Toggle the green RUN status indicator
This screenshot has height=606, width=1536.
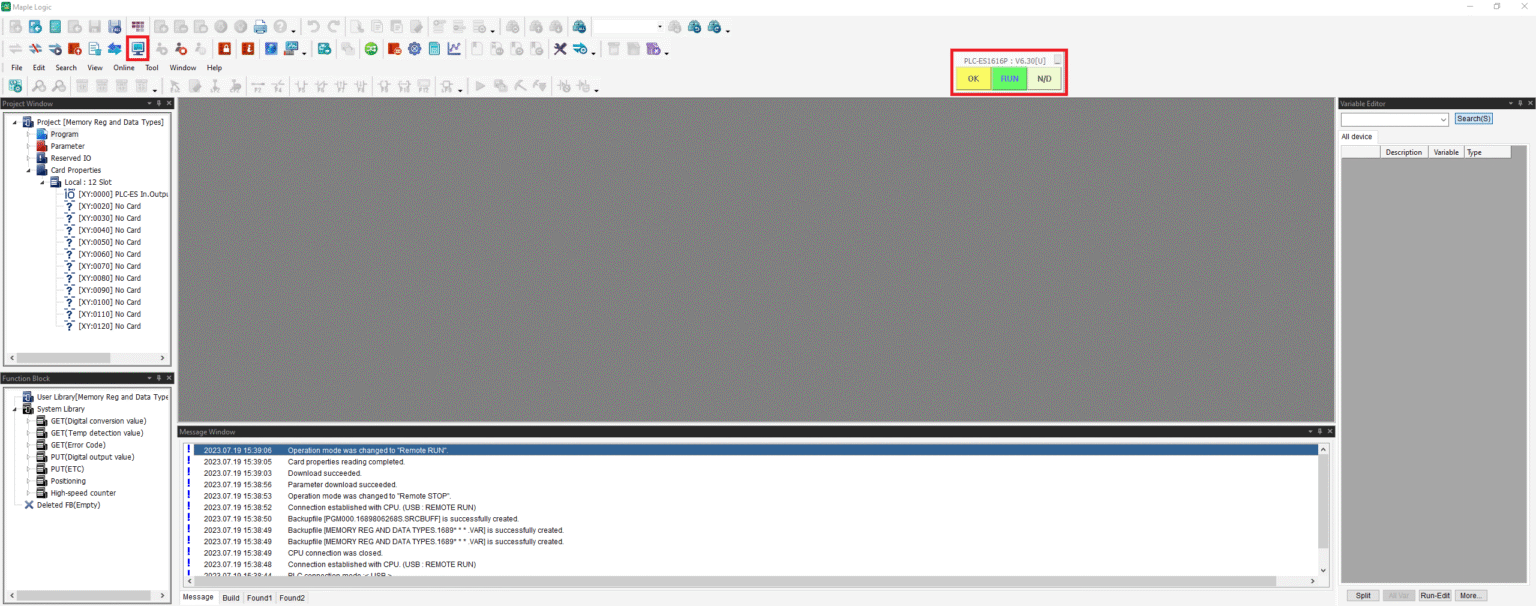pos(1008,78)
